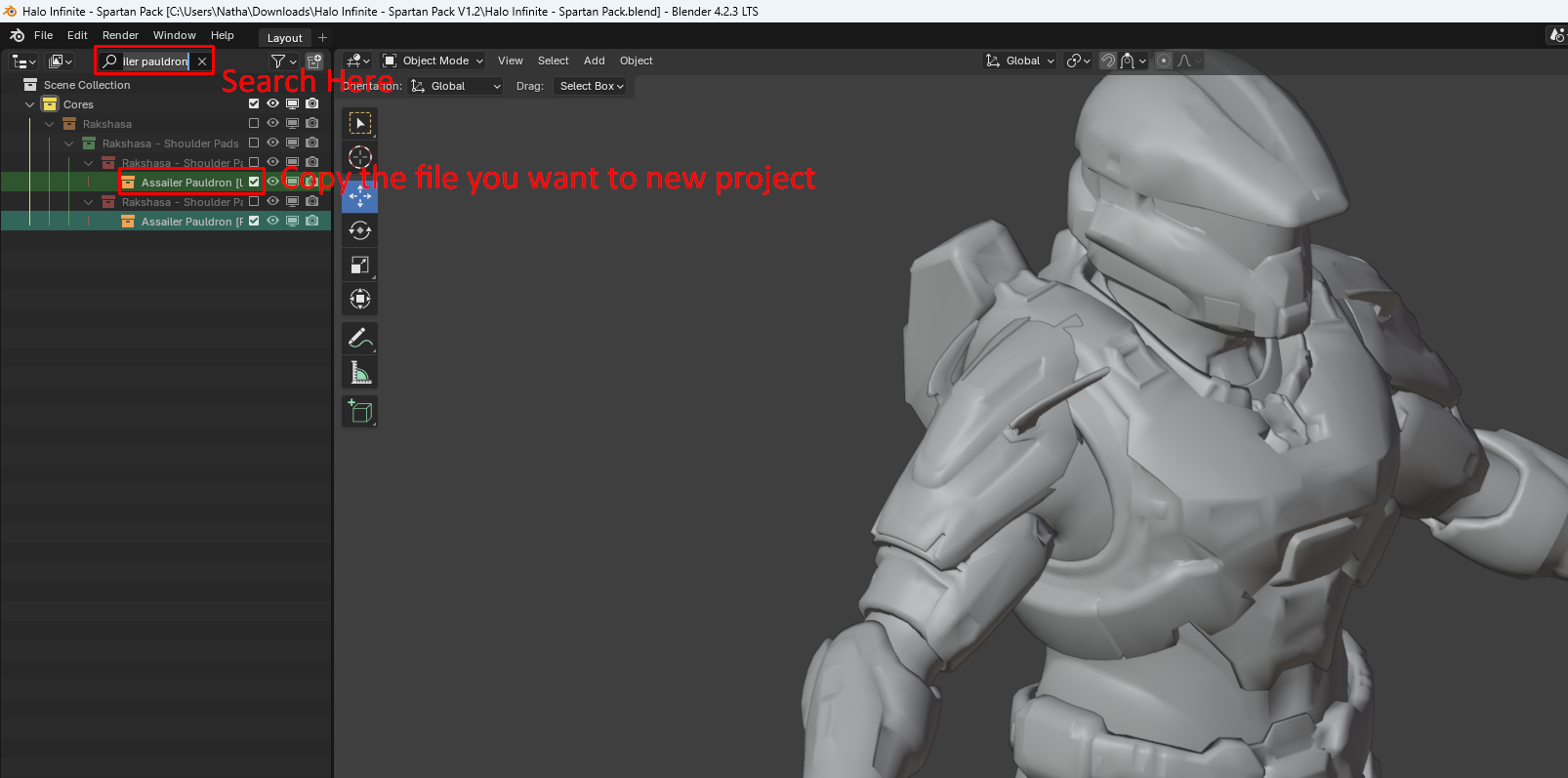The width and height of the screenshot is (1568, 778).
Task: Open the Render menu
Action: pyautogui.click(x=120, y=35)
